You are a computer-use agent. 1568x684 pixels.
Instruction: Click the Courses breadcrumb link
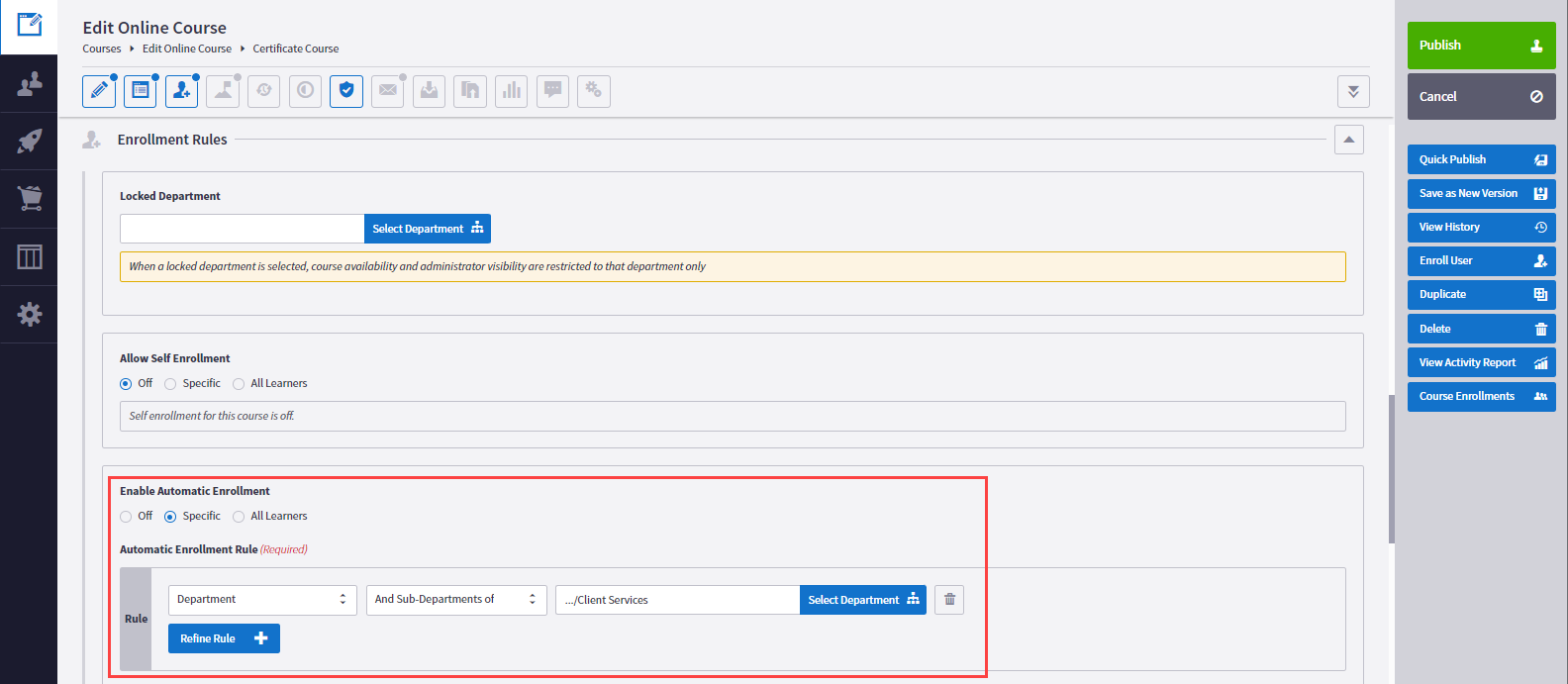pyautogui.click(x=101, y=49)
